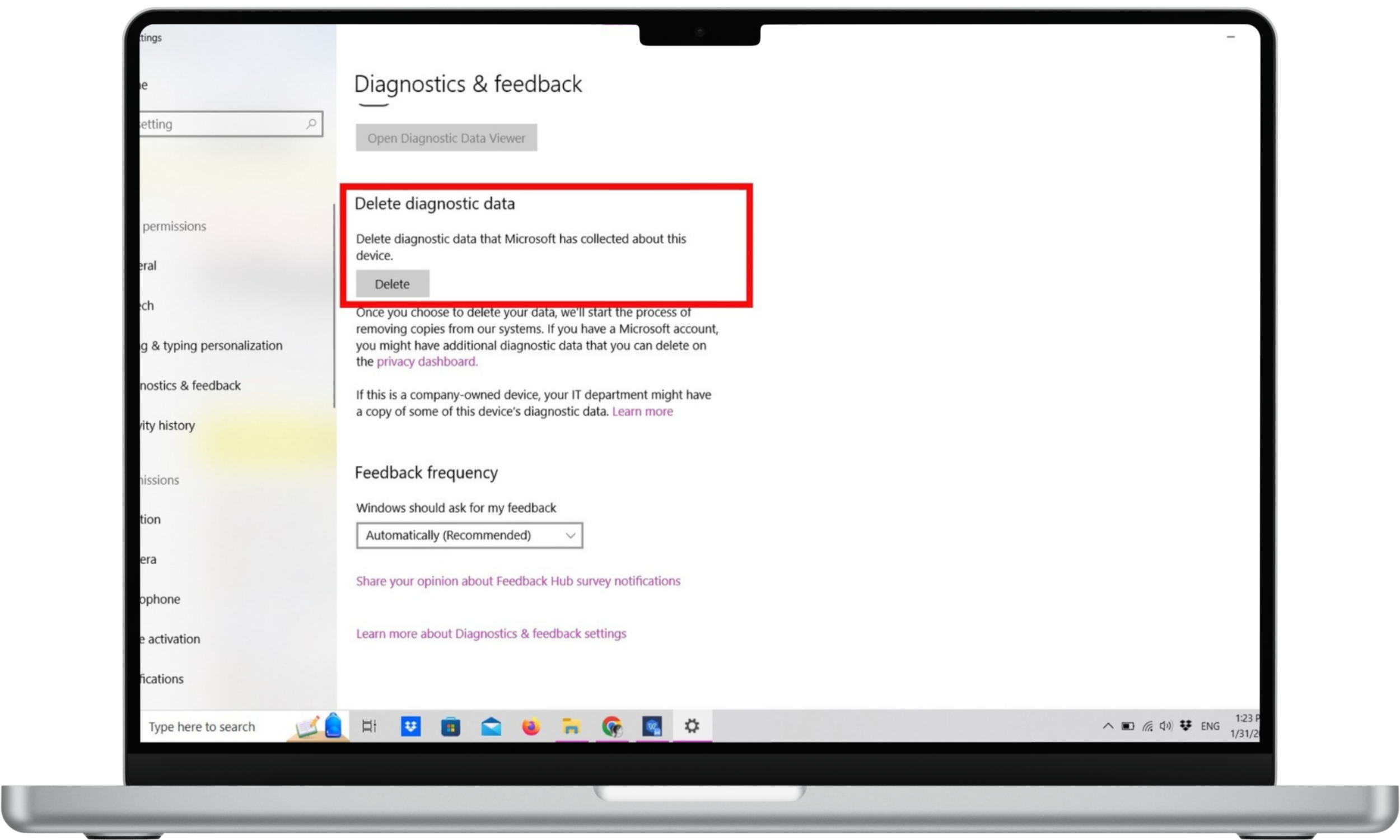1400x840 pixels.
Task: Open Feedback Hub survey notifications opinion link
Action: pyautogui.click(x=518, y=581)
